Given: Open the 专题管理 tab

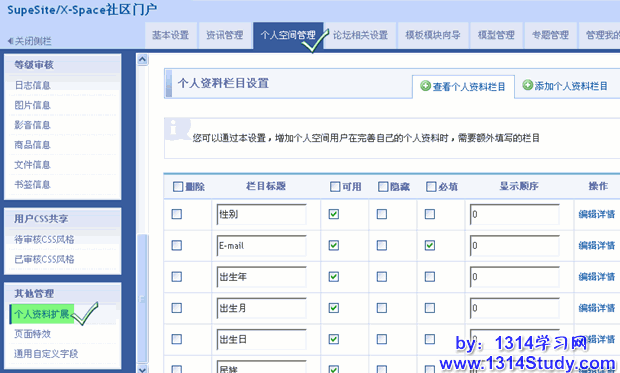Looking at the screenshot, I should (x=550, y=35).
